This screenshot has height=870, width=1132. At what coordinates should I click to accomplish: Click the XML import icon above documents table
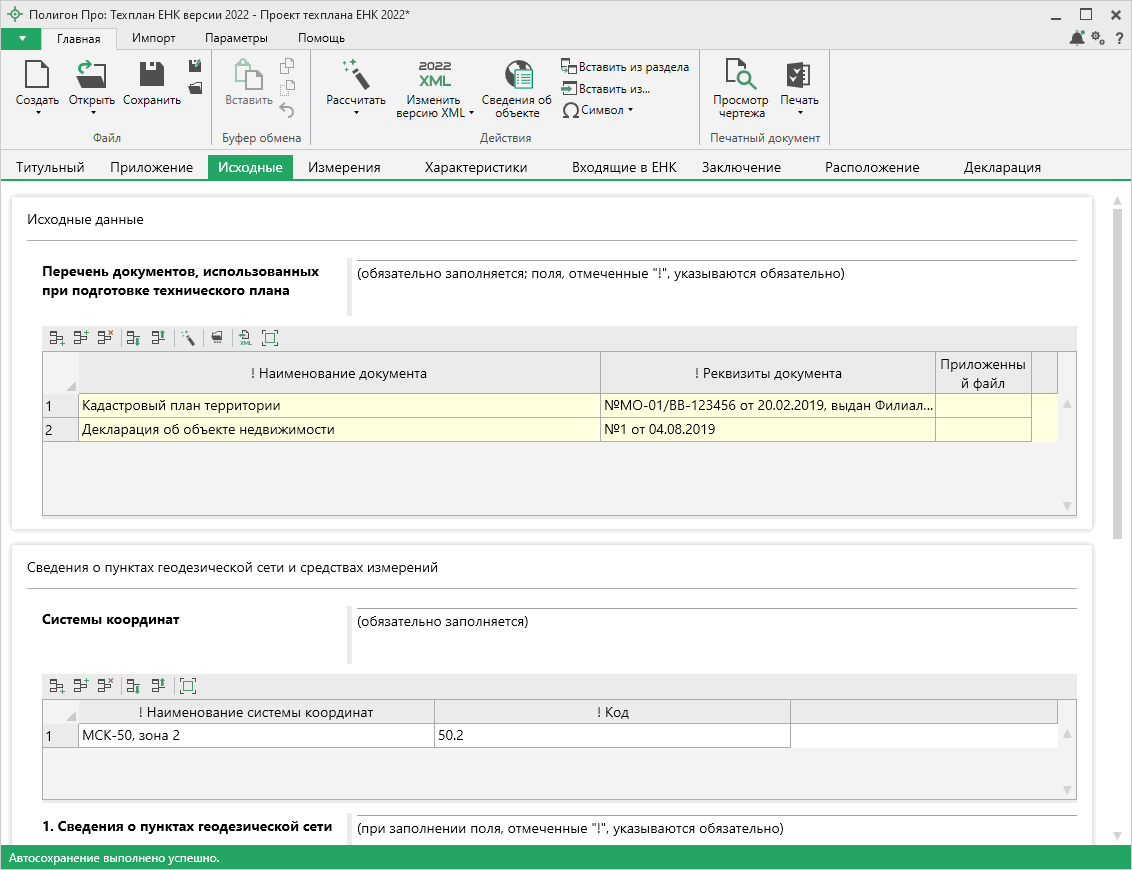(x=245, y=338)
